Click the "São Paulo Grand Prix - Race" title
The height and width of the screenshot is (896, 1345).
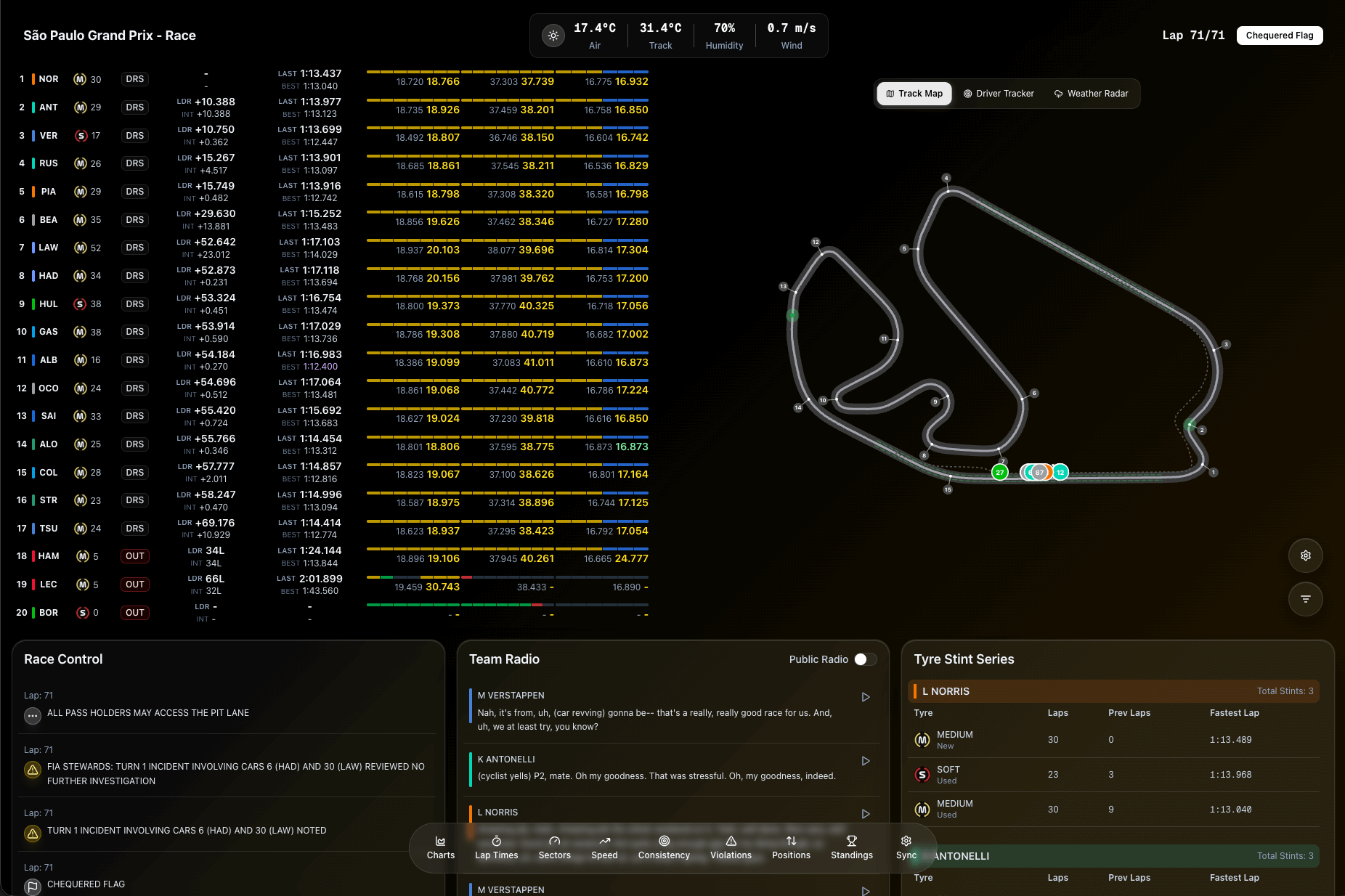110,36
